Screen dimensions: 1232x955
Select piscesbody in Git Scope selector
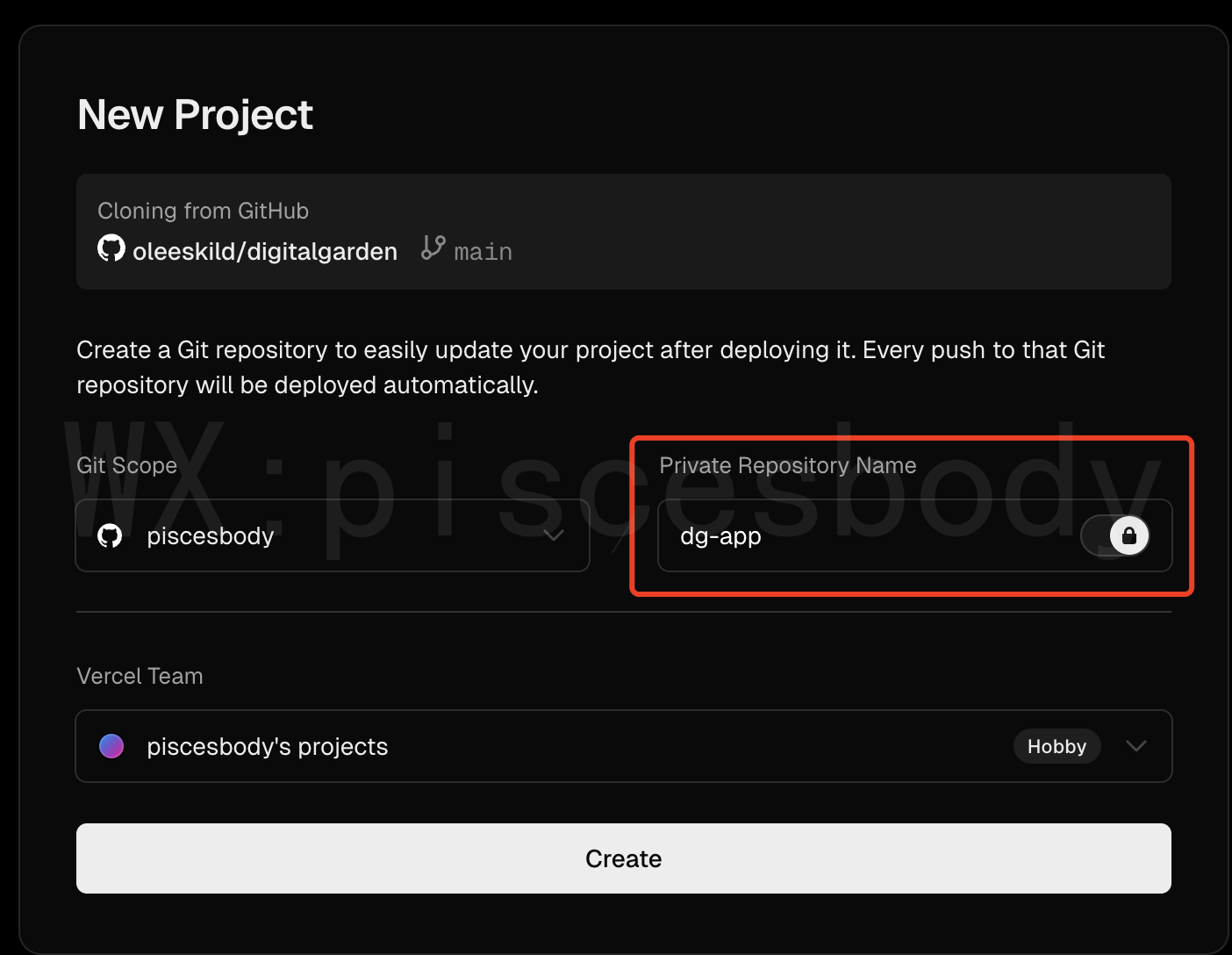pyautogui.click(x=211, y=535)
